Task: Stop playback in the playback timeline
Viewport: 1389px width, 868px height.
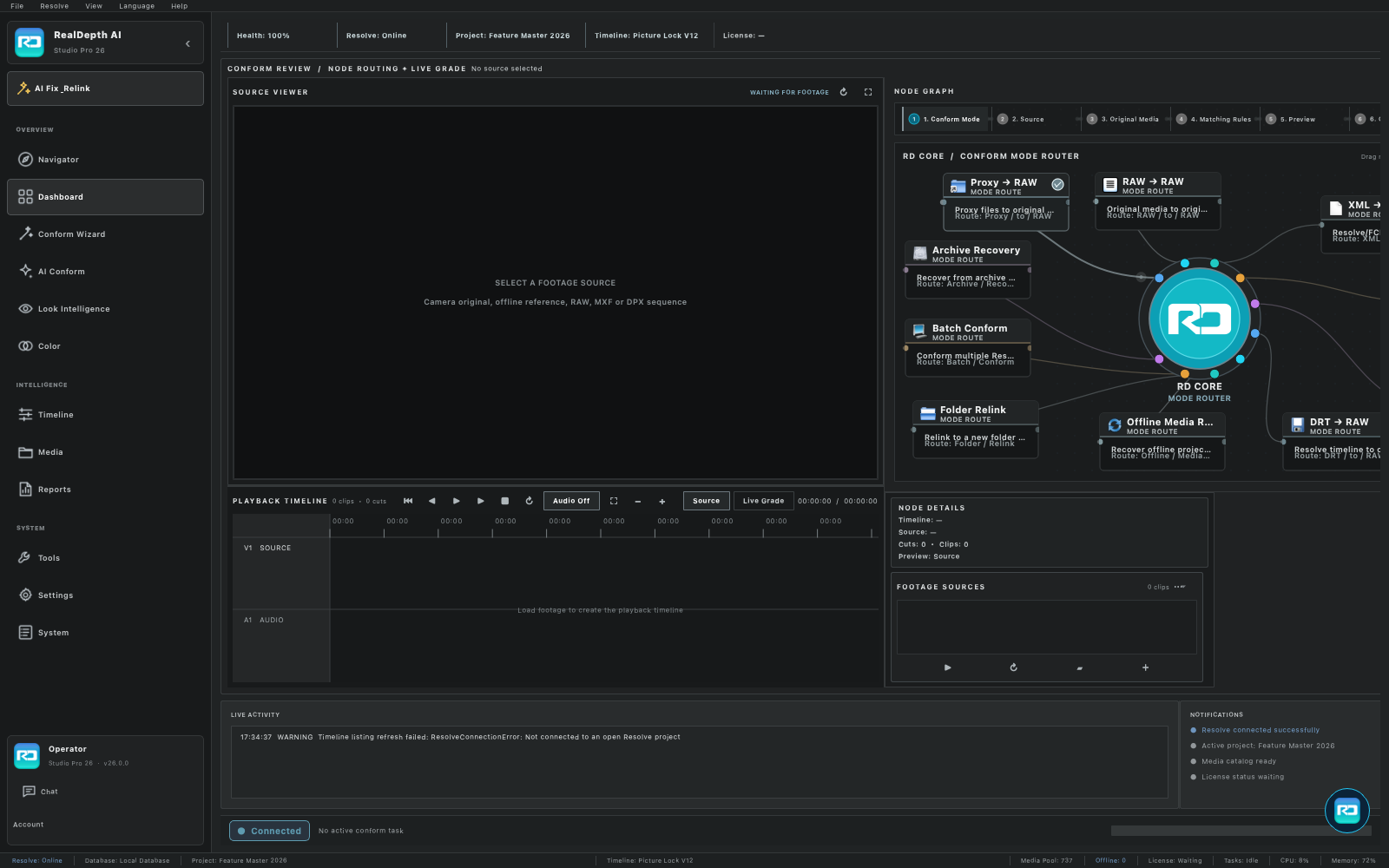Action: point(505,501)
